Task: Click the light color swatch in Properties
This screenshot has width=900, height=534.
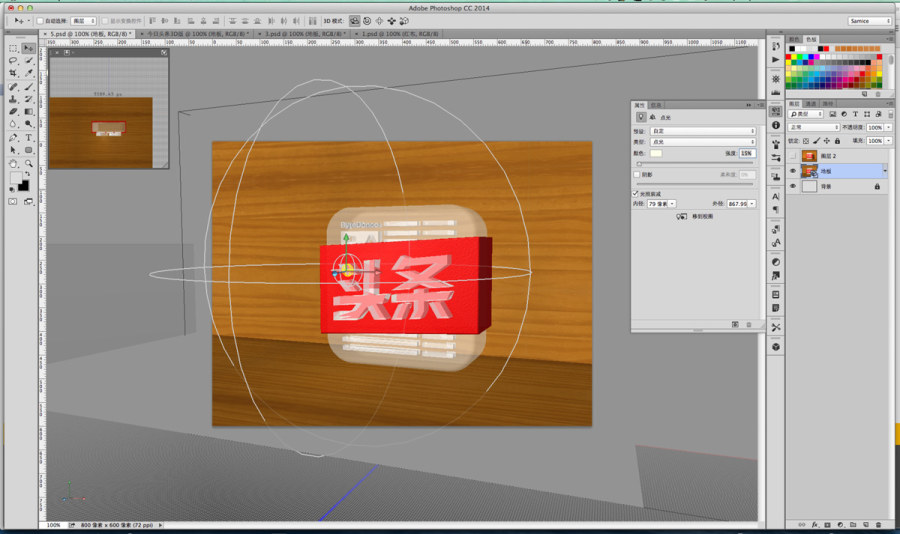Action: (656, 153)
